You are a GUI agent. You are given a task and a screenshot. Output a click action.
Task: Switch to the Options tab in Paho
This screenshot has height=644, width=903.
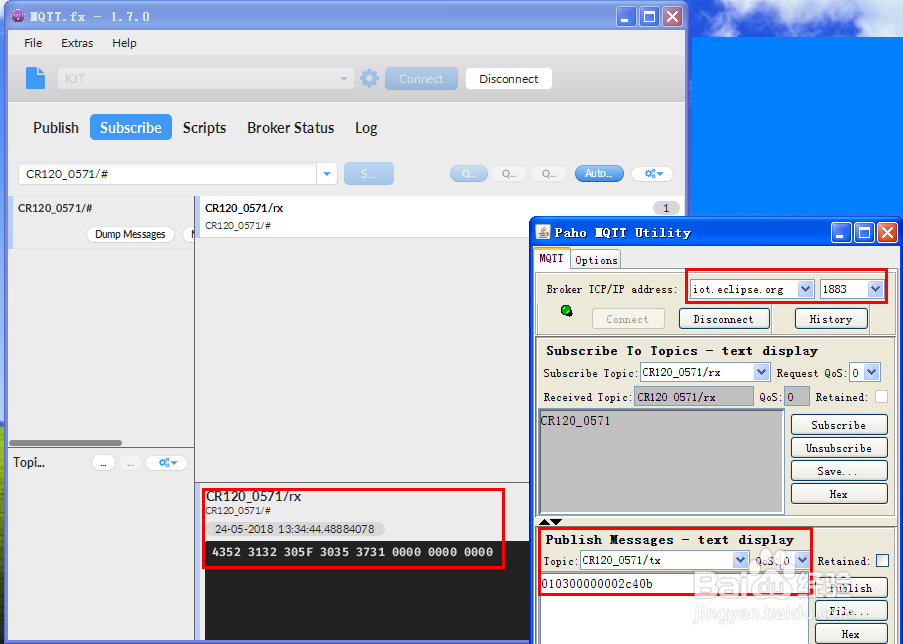click(595, 259)
